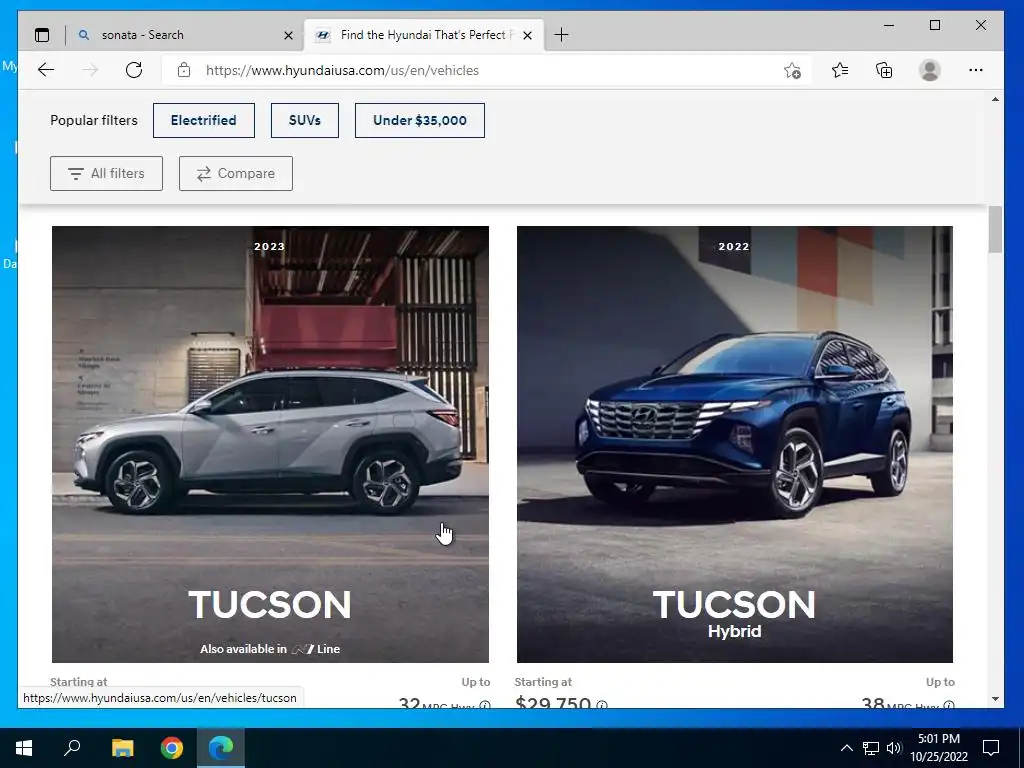
Task: Filter vehicles Under $35,000
Action: coord(420,120)
